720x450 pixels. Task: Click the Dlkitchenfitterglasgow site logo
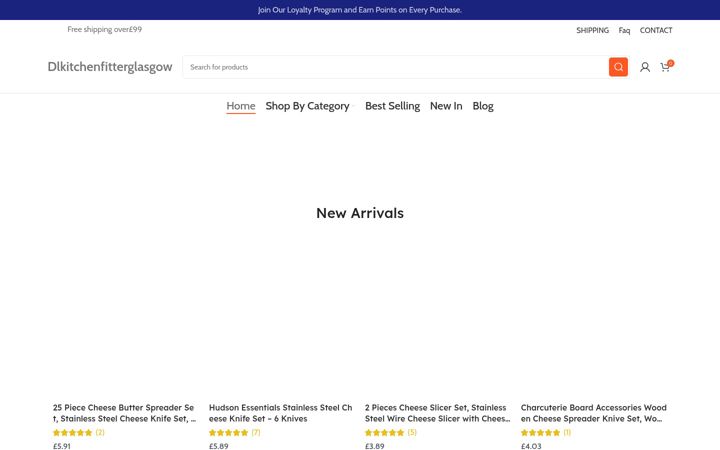pyautogui.click(x=110, y=67)
